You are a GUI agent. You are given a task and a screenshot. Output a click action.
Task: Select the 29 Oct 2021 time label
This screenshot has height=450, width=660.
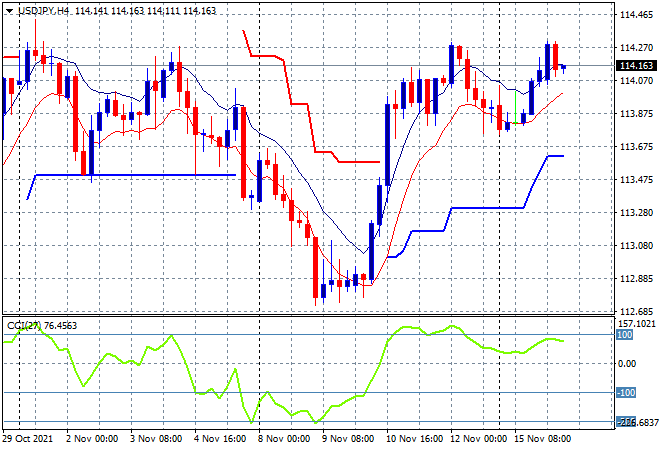(28, 439)
